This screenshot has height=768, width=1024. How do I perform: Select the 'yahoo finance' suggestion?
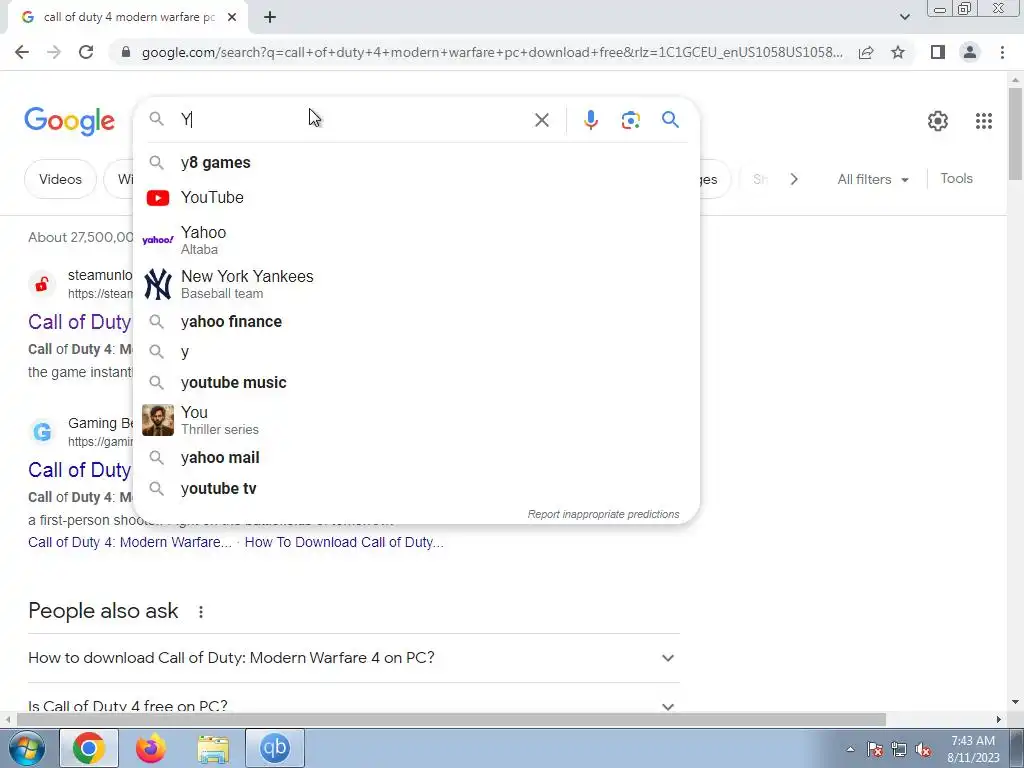(416, 321)
